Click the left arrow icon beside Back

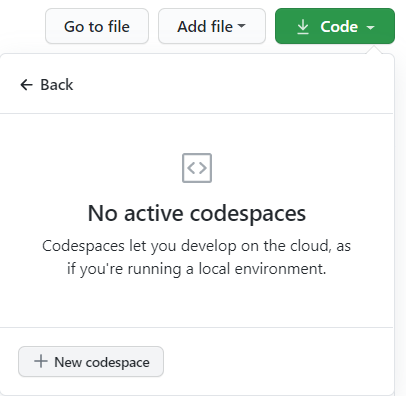(26, 85)
